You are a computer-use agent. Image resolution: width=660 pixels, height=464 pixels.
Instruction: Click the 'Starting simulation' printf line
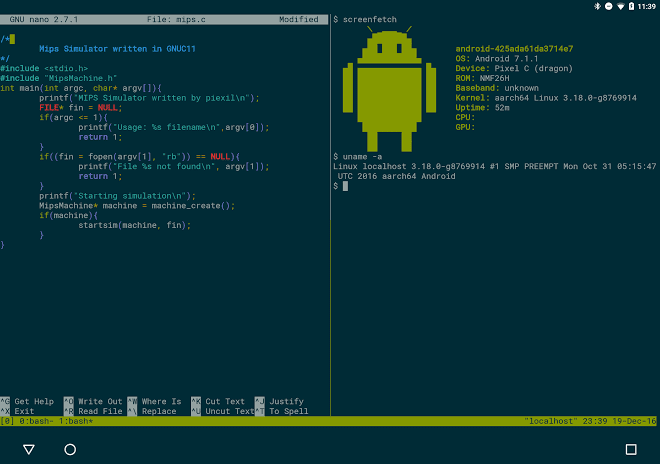[117, 196]
